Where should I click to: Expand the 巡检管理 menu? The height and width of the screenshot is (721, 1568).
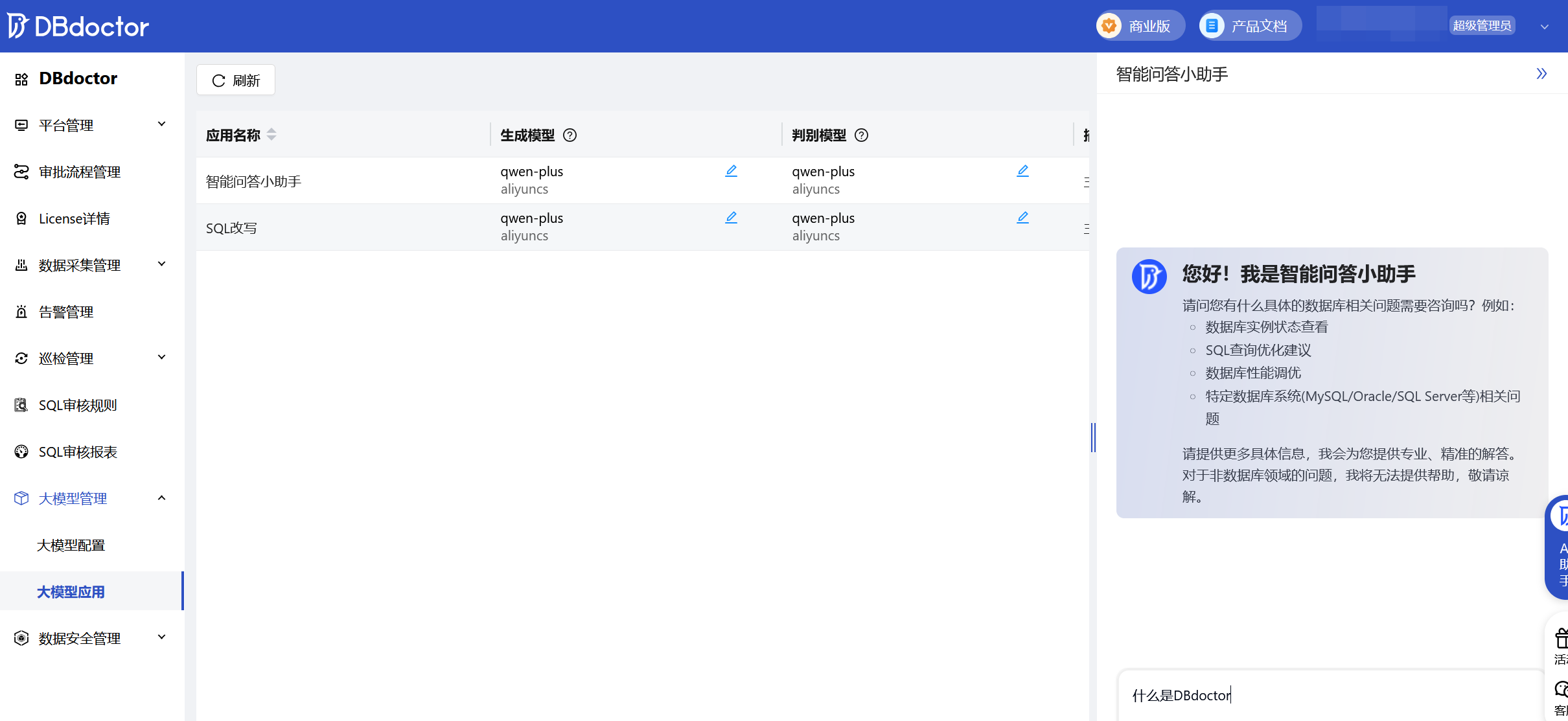[92, 358]
